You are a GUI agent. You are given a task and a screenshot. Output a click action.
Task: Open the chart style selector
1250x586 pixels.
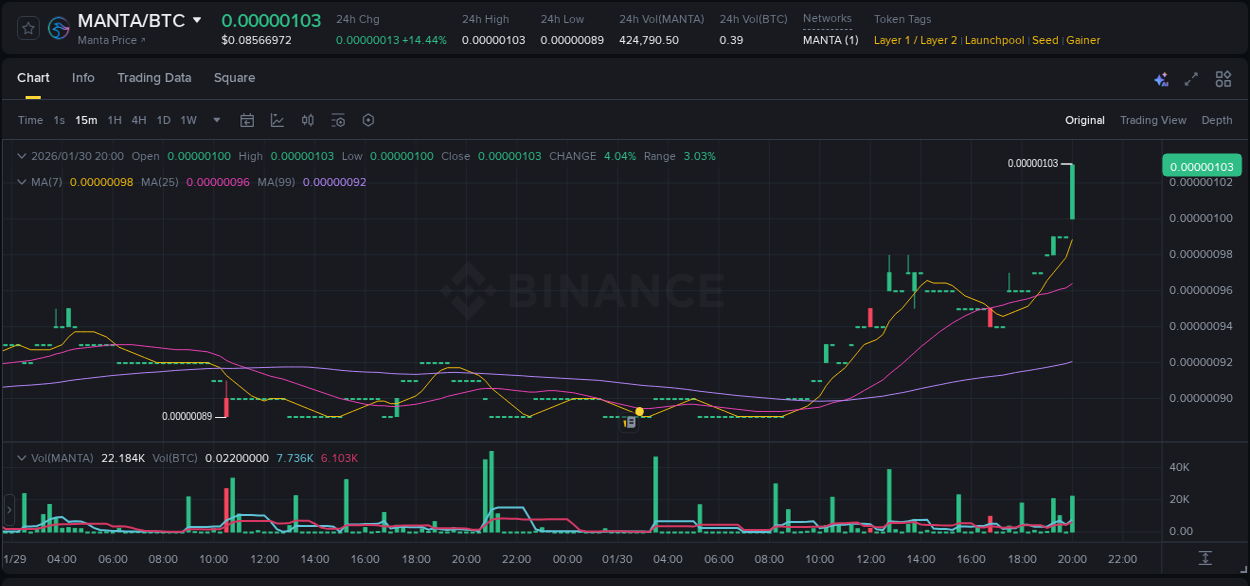[277, 120]
